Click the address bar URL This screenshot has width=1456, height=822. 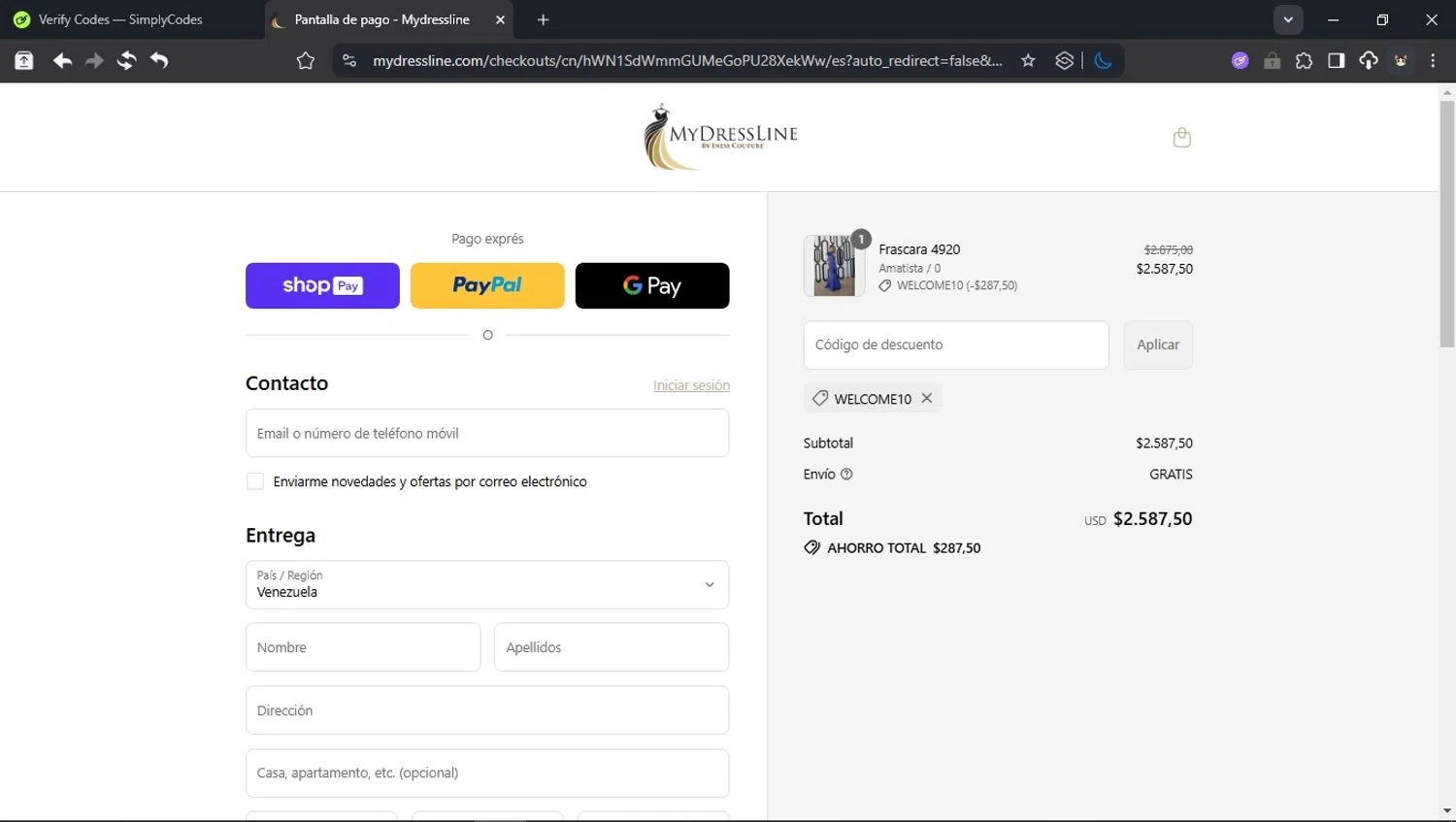[687, 60]
